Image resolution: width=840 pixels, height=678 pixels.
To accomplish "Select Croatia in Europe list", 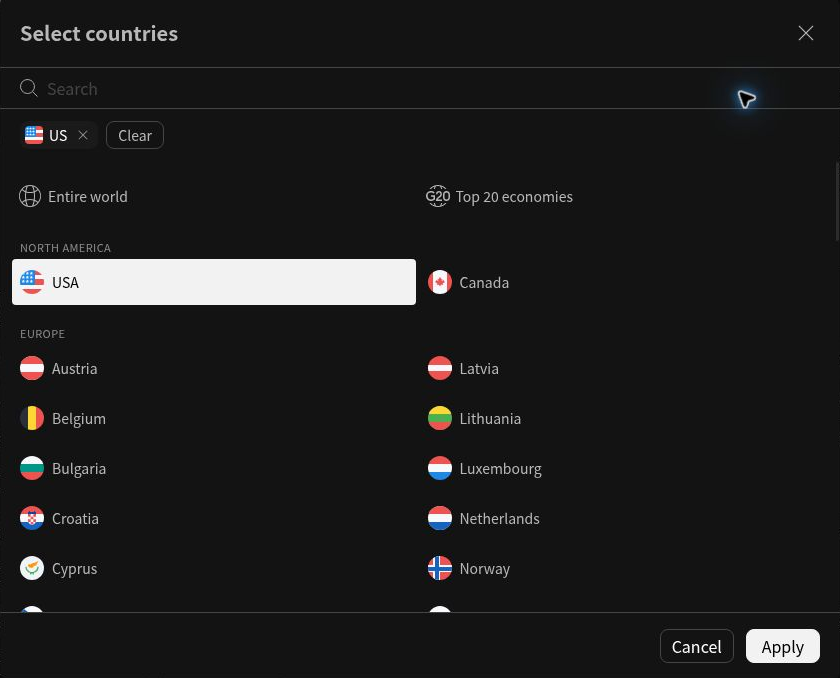I will [x=214, y=518].
